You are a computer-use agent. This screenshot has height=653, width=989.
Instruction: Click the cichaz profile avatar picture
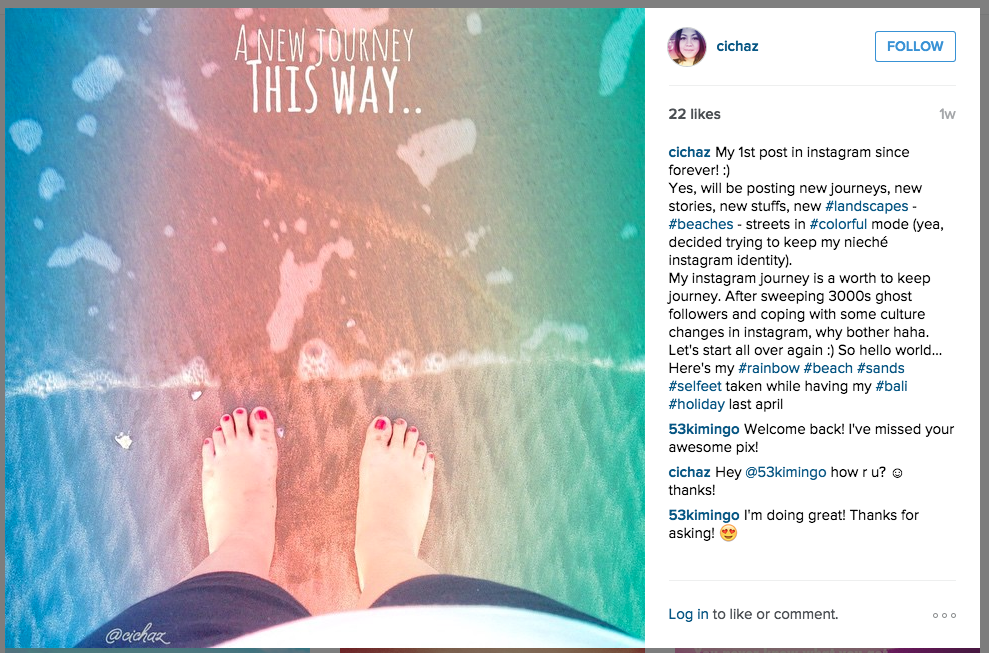[x=686, y=47]
